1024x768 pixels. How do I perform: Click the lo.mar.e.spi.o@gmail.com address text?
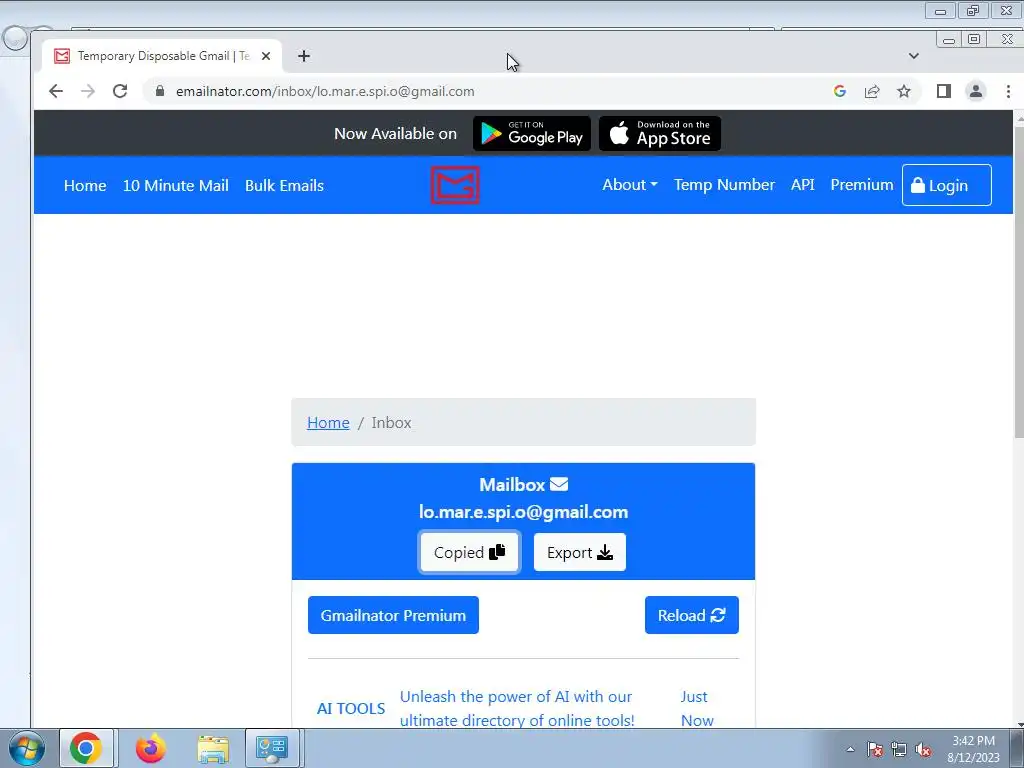click(x=523, y=512)
